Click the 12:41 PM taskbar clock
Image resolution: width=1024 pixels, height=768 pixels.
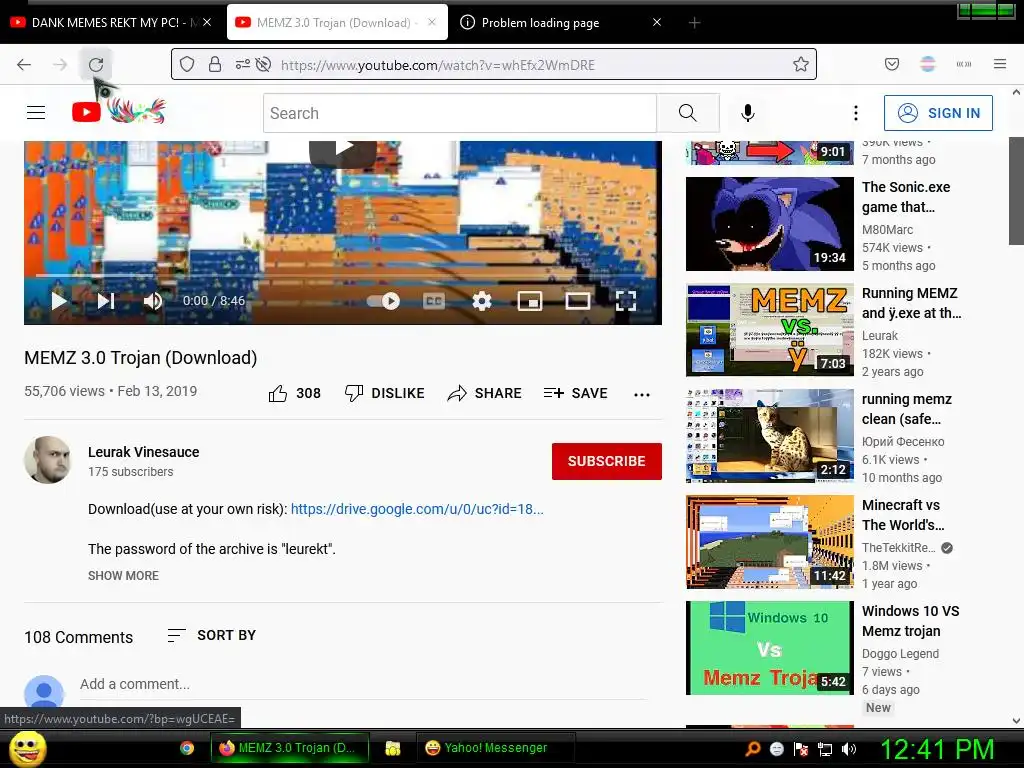[x=937, y=749]
